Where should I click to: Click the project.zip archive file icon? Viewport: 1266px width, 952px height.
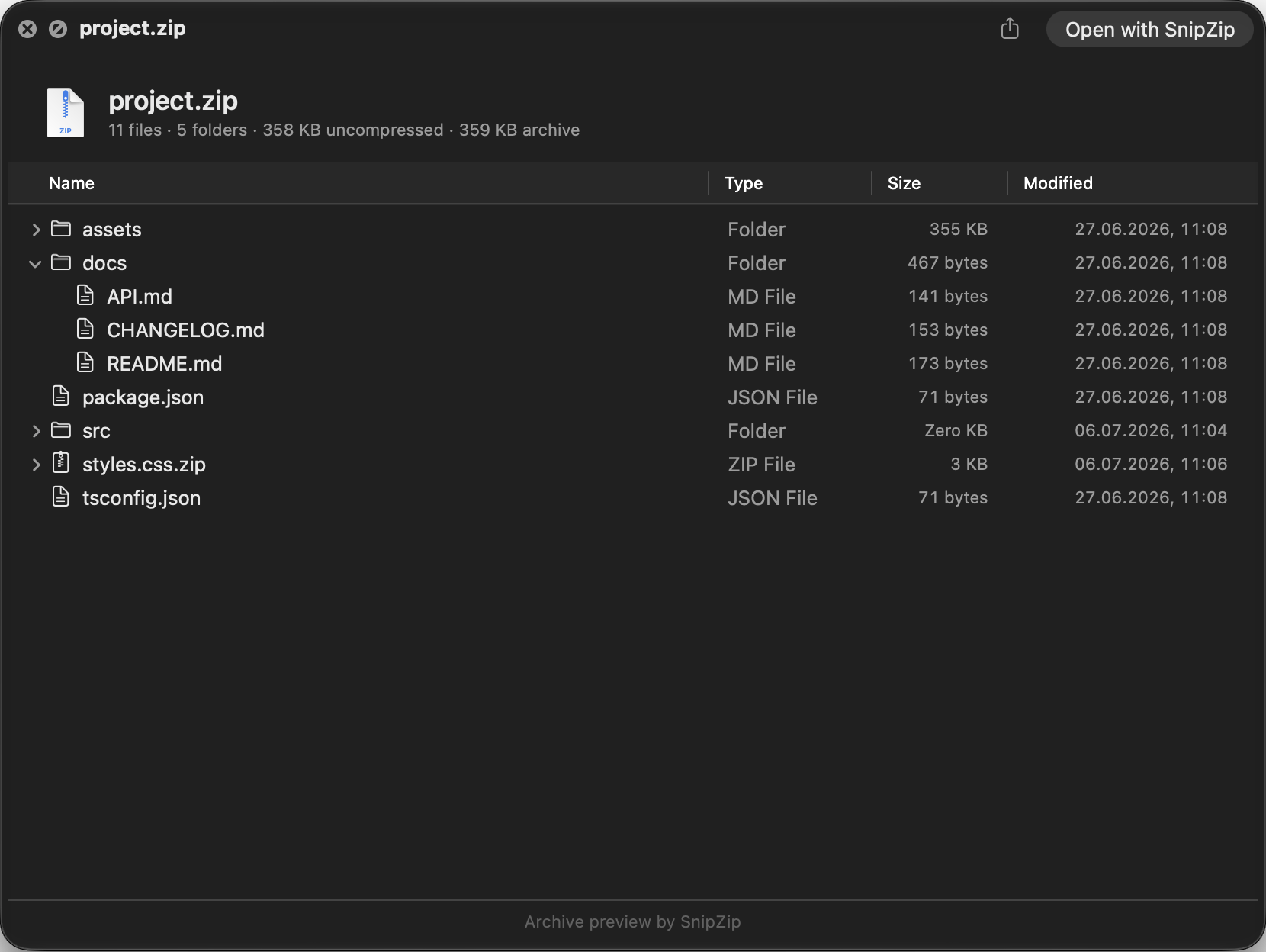pyautogui.click(x=66, y=113)
